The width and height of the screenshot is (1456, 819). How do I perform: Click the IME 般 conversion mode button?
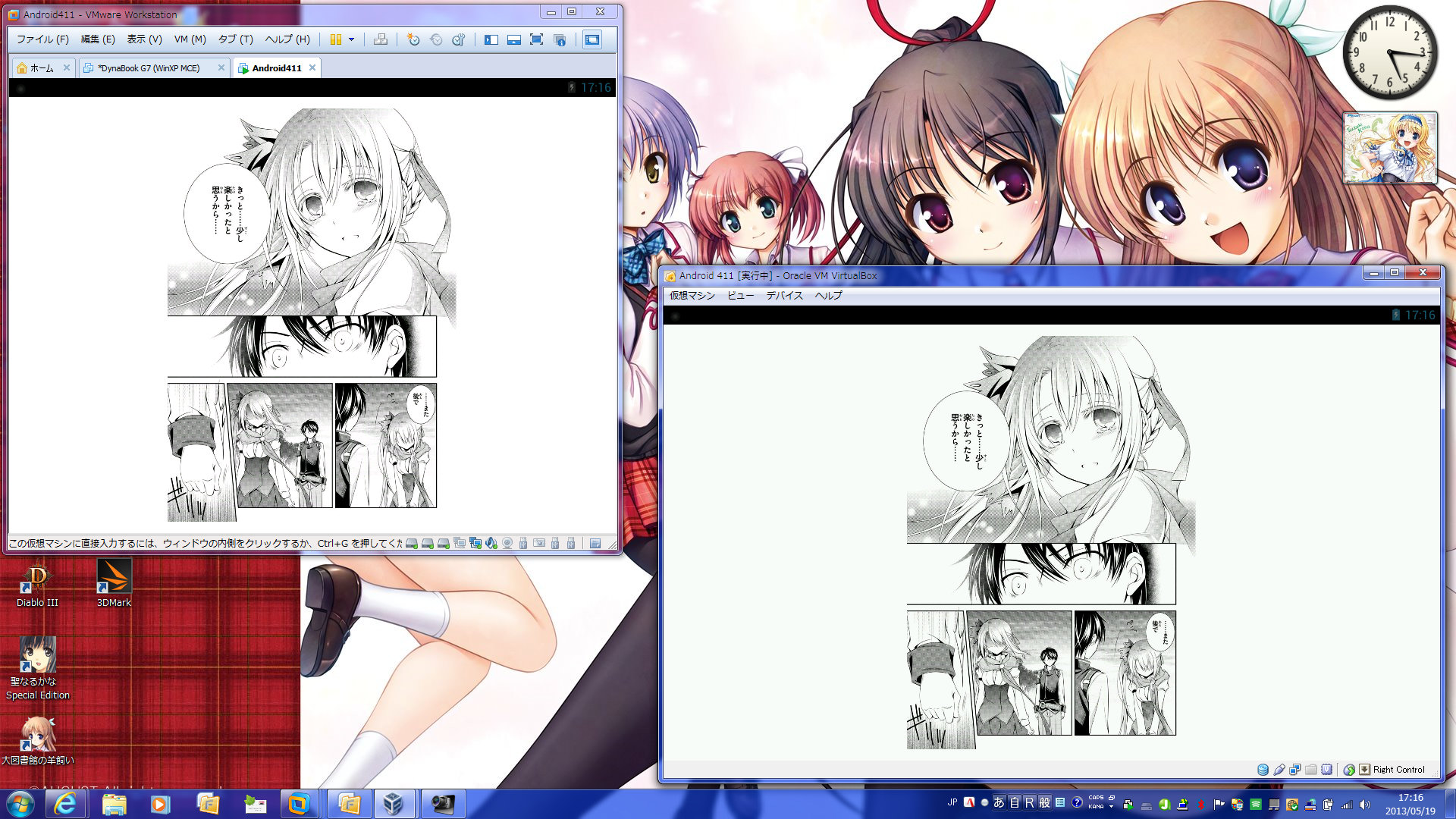tap(1044, 802)
